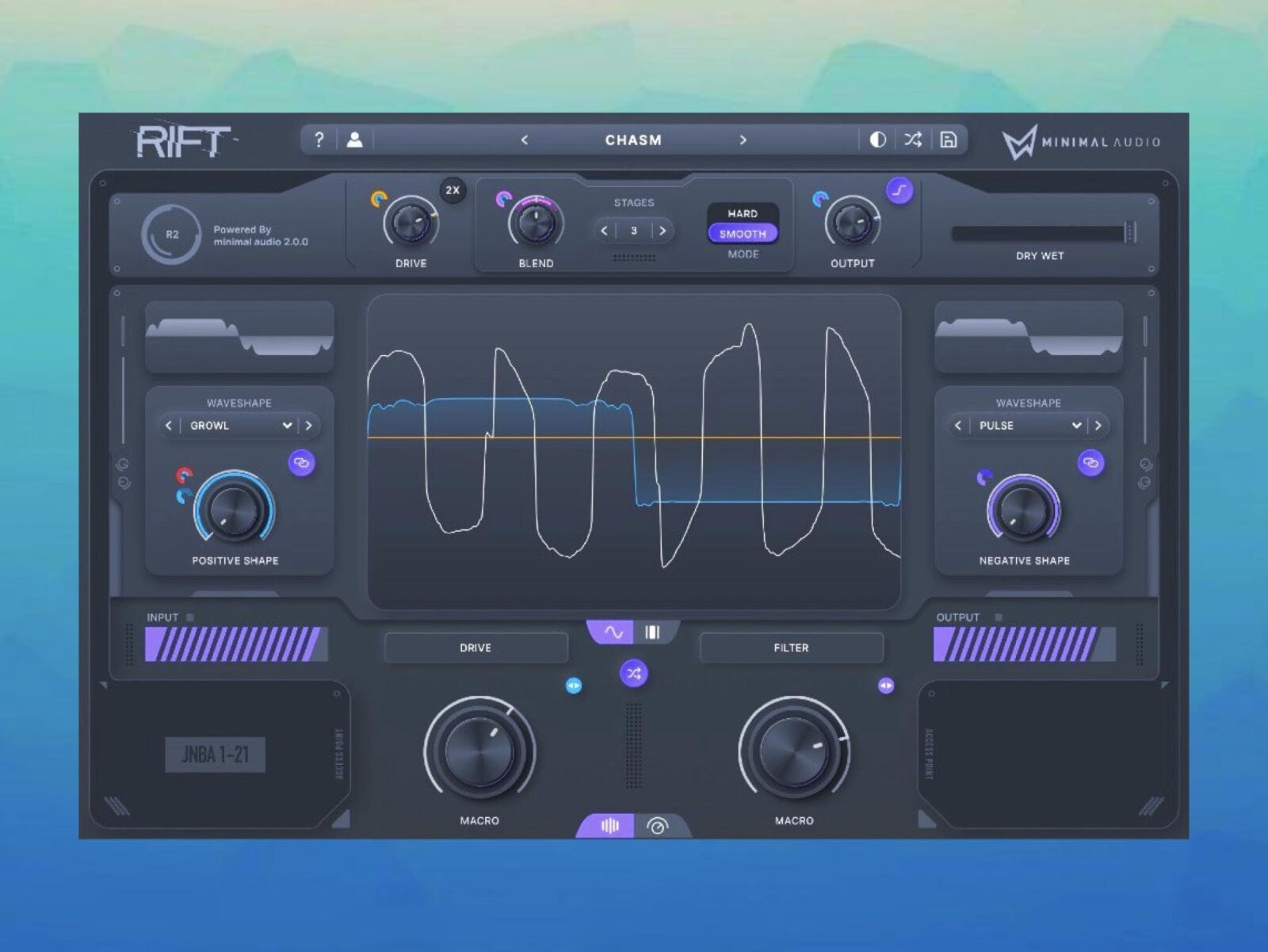Screen dimensions: 1268x952
Task: Toggle the light/dark theme icon
Action: click(x=877, y=140)
